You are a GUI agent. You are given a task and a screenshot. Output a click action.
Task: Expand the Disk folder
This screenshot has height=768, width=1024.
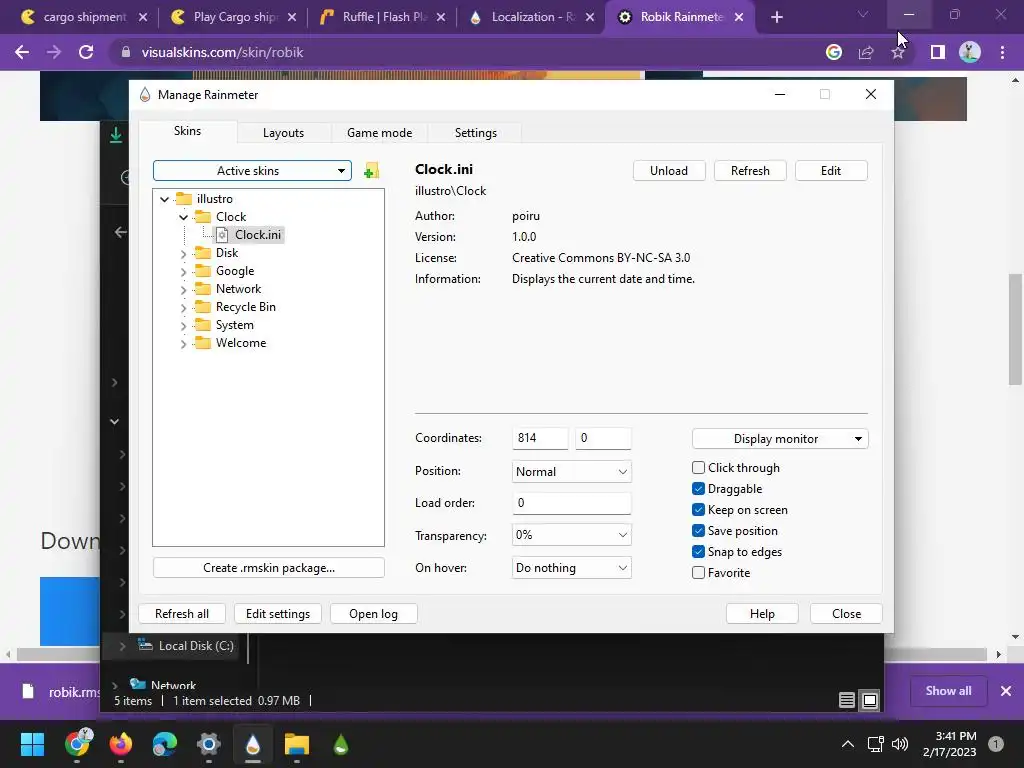pyautogui.click(x=184, y=253)
